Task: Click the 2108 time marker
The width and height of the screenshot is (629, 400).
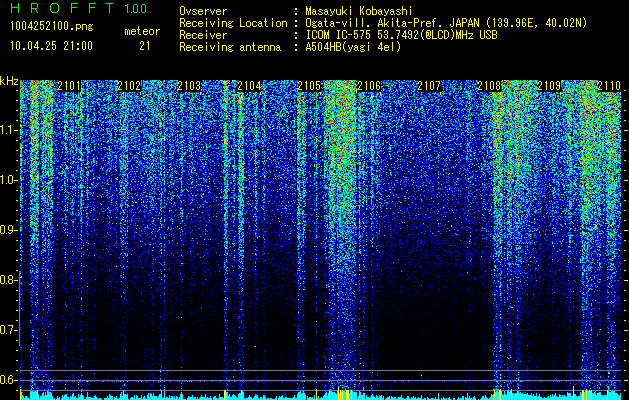Action: pos(489,86)
